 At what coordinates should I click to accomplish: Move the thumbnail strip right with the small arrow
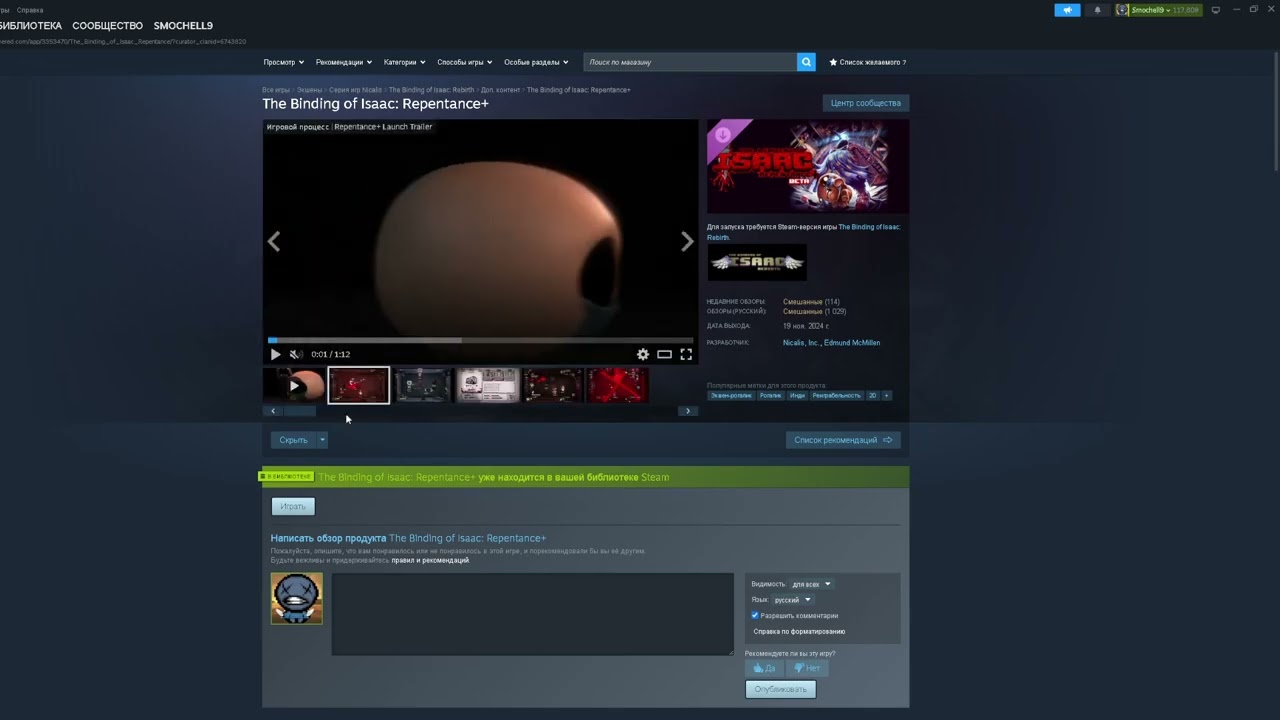(688, 411)
